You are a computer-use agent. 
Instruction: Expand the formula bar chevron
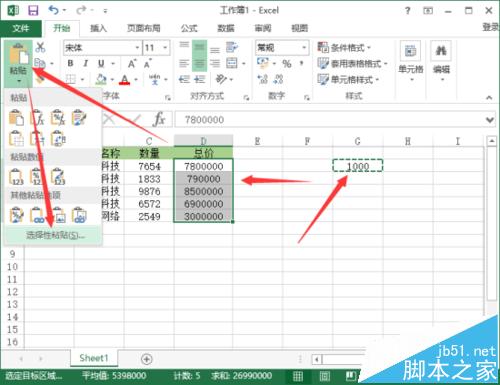click(x=490, y=119)
